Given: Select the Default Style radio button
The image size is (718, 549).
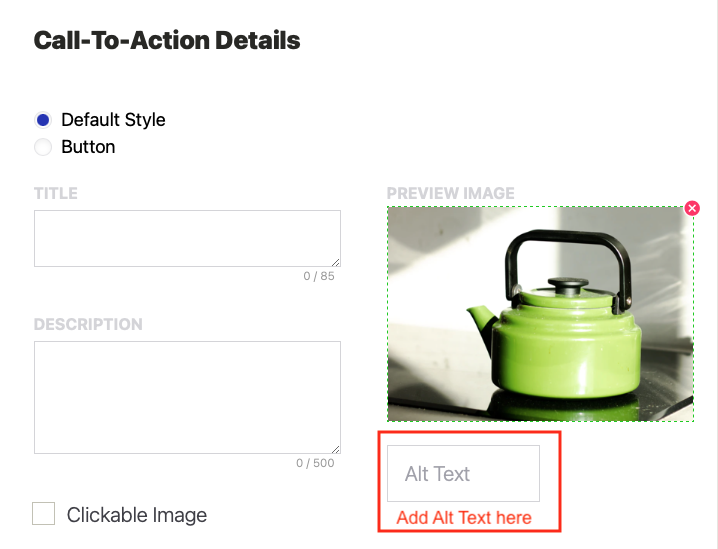Looking at the screenshot, I should click(x=43, y=120).
